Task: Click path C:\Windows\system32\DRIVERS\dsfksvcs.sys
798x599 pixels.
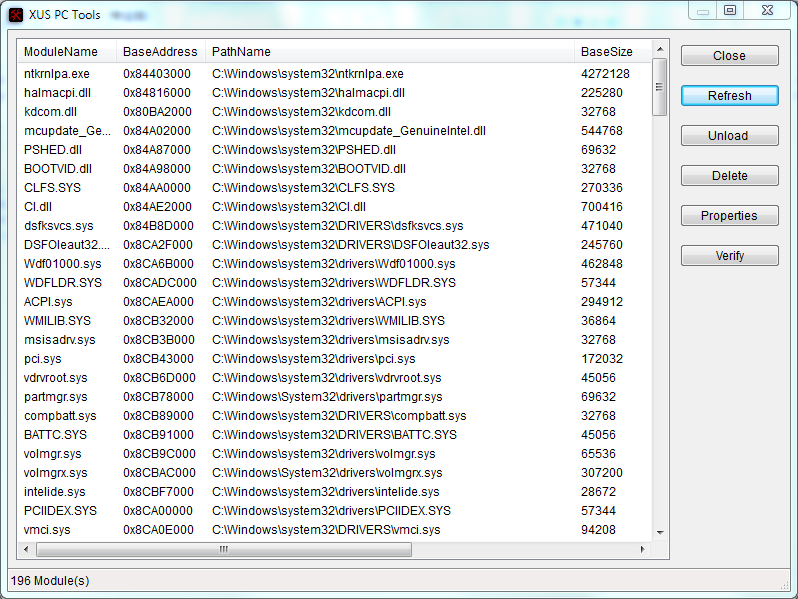Action: 337,226
